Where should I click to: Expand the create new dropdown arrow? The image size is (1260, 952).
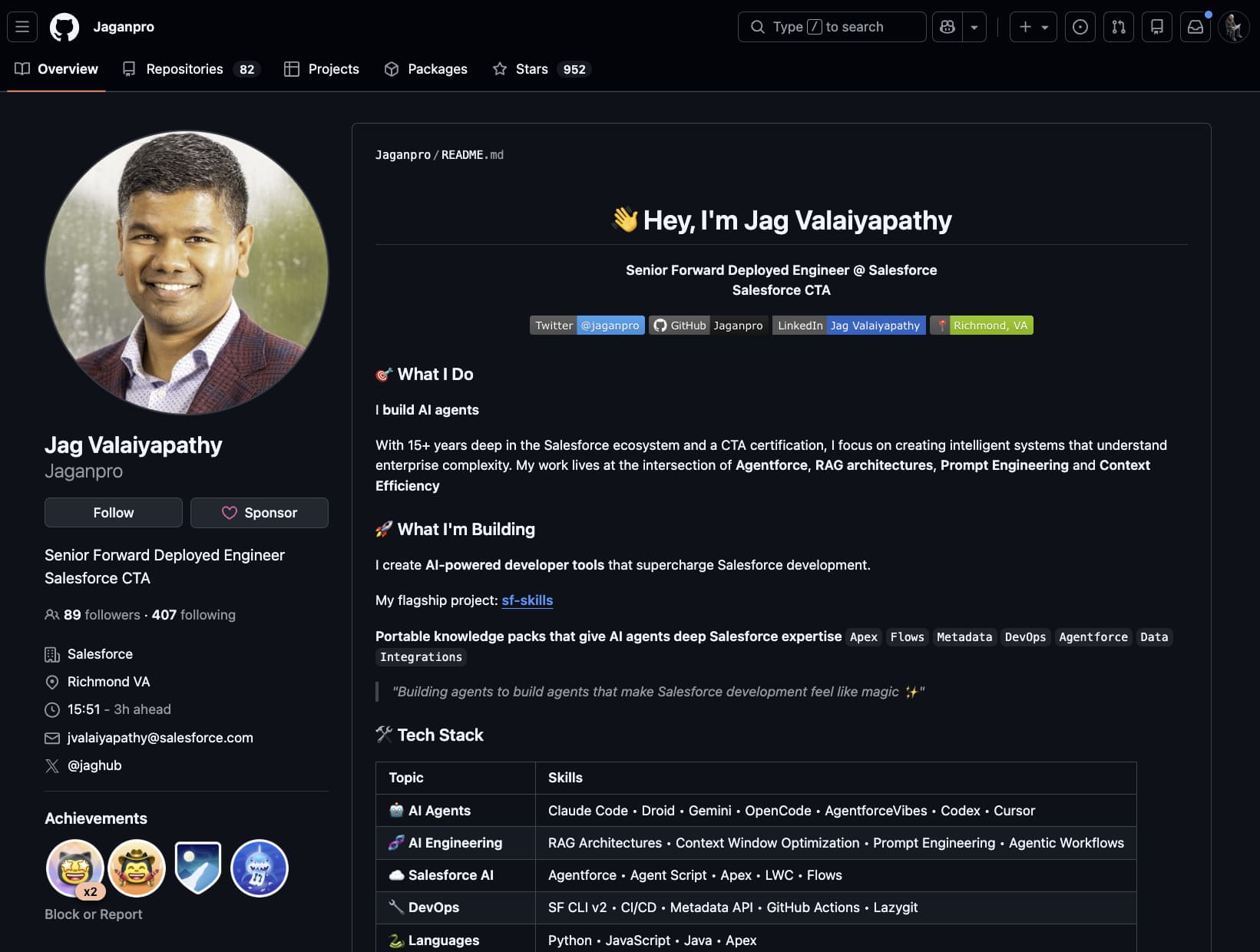pyautogui.click(x=1043, y=26)
